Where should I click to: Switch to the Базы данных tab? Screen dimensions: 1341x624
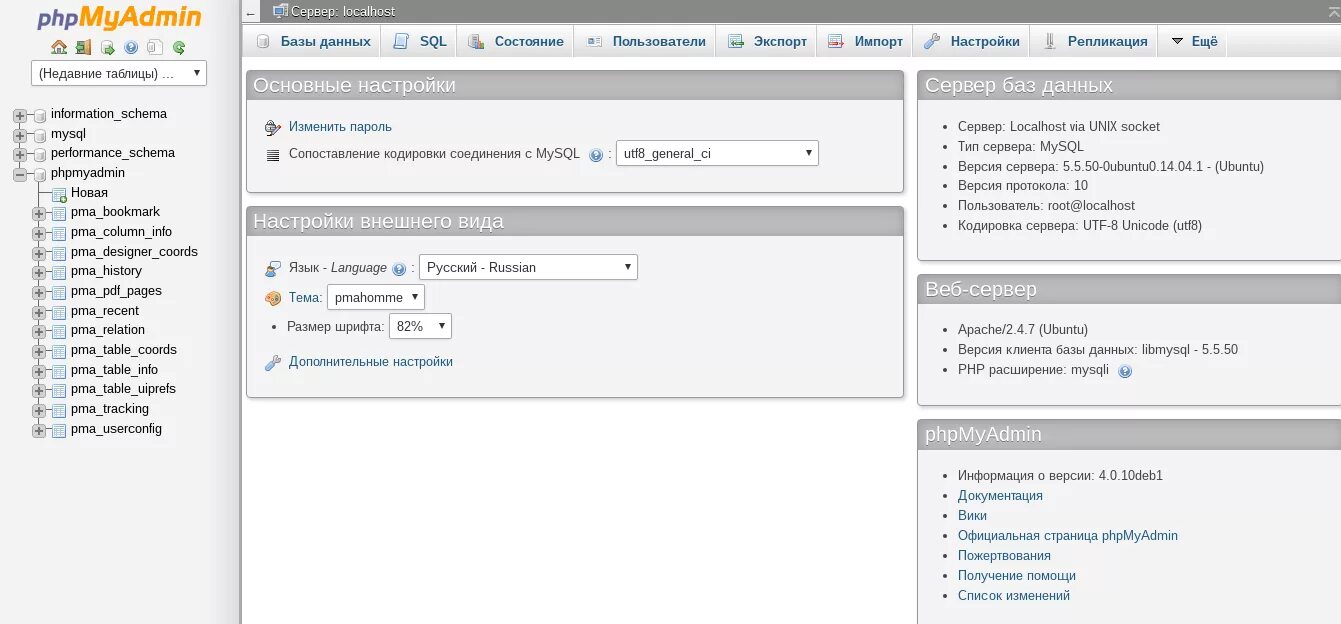313,41
